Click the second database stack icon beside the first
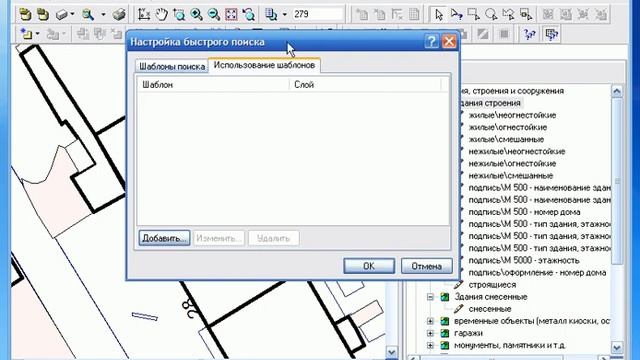This screenshot has height=360, width=640. [43, 15]
